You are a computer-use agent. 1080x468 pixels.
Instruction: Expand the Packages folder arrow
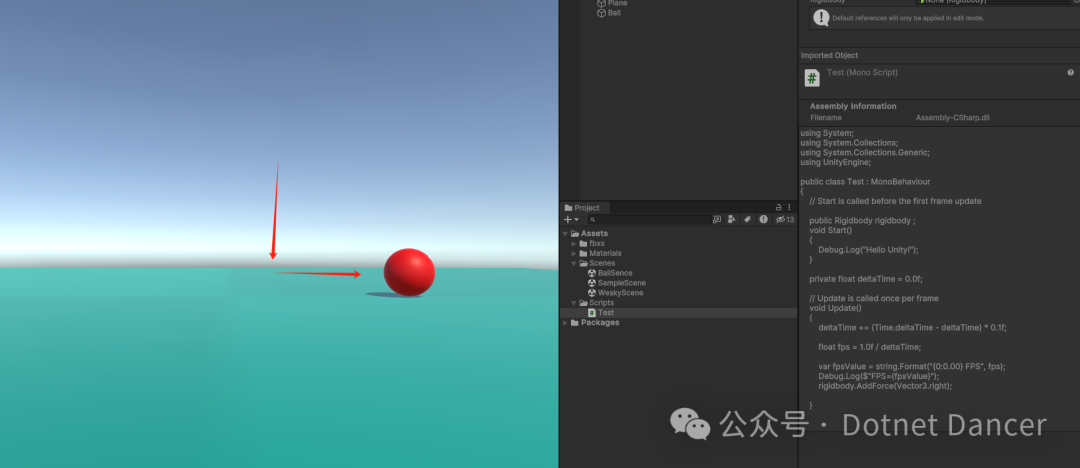tap(566, 323)
